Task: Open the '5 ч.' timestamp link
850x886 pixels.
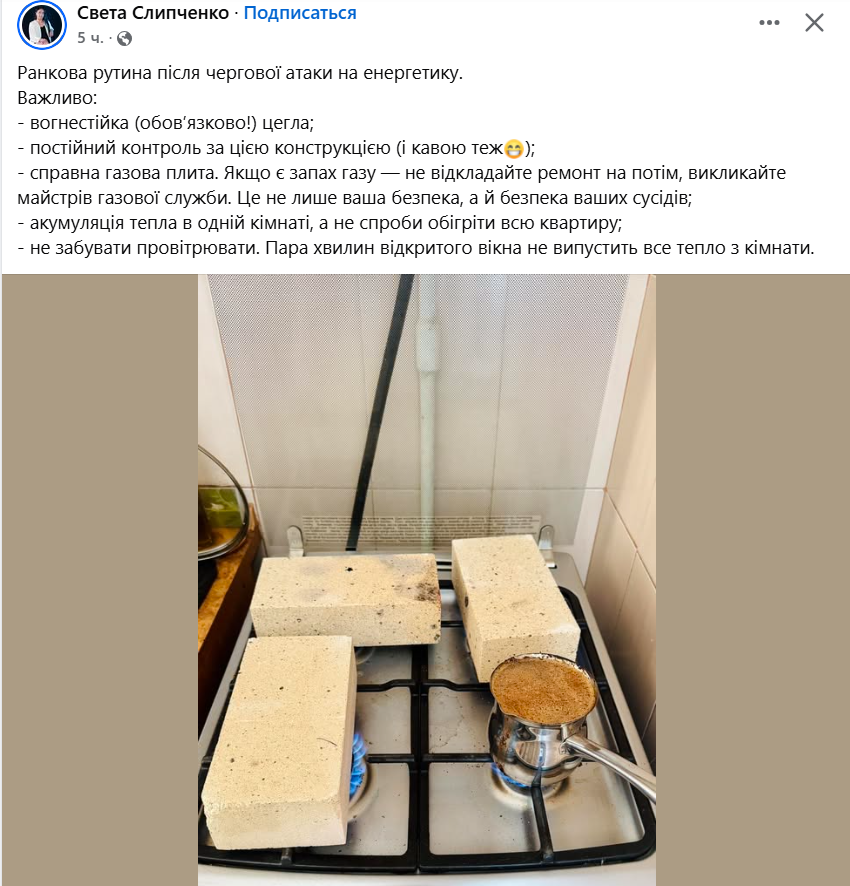Action: click(90, 38)
